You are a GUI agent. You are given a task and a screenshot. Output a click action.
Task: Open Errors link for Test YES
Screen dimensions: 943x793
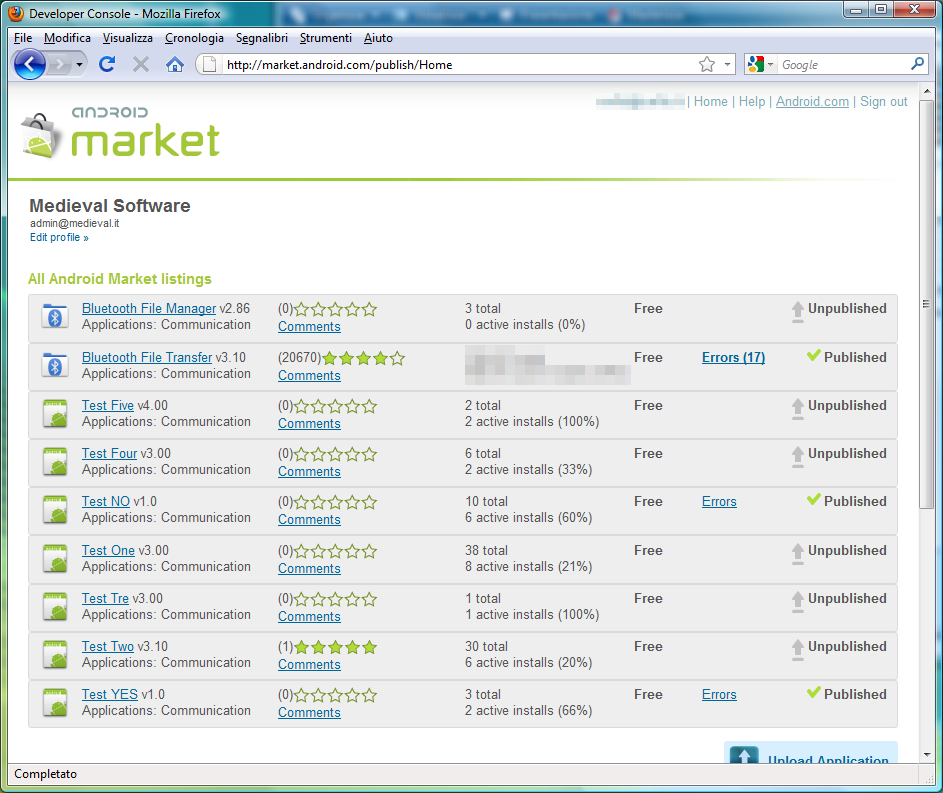[x=719, y=695]
